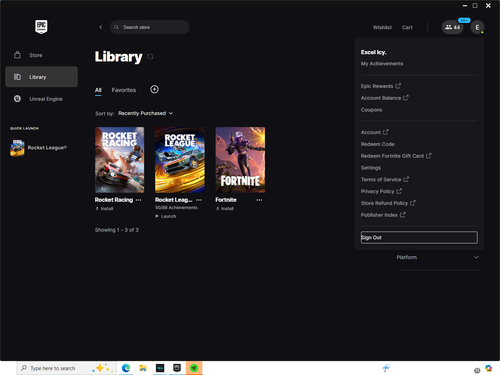This screenshot has width=500, height=375.
Task: Open Privacy Policy link
Action: click(x=381, y=191)
